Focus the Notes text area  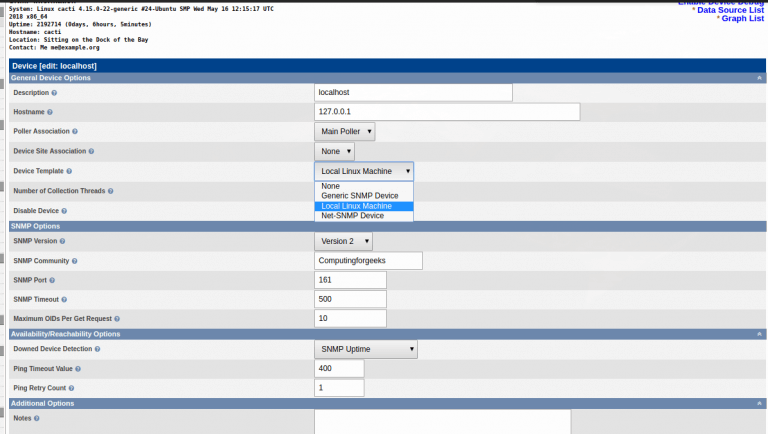coord(441,421)
